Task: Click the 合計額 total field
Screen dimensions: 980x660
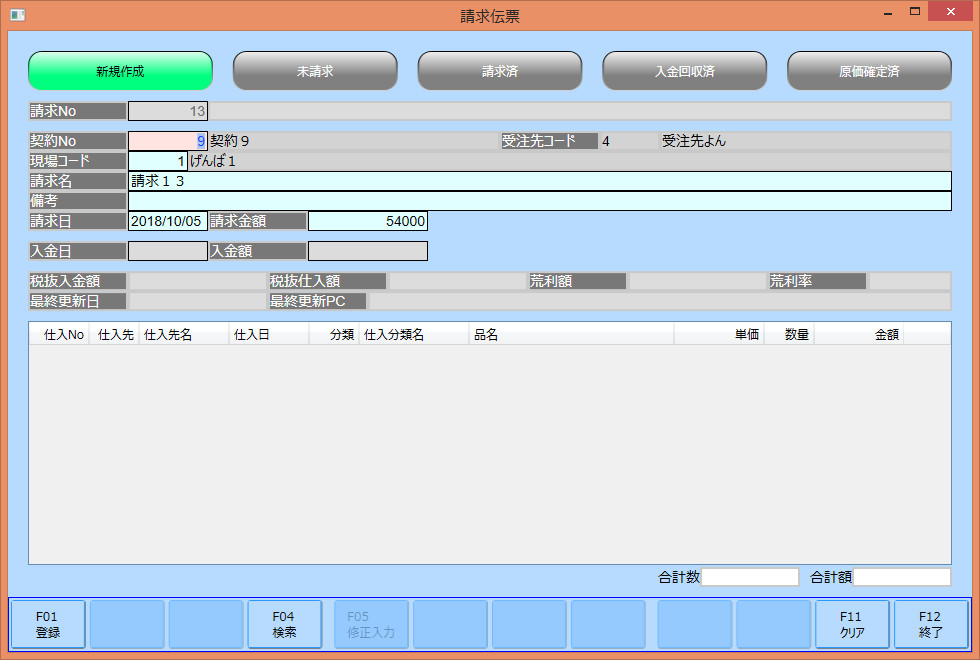Action: [901, 577]
